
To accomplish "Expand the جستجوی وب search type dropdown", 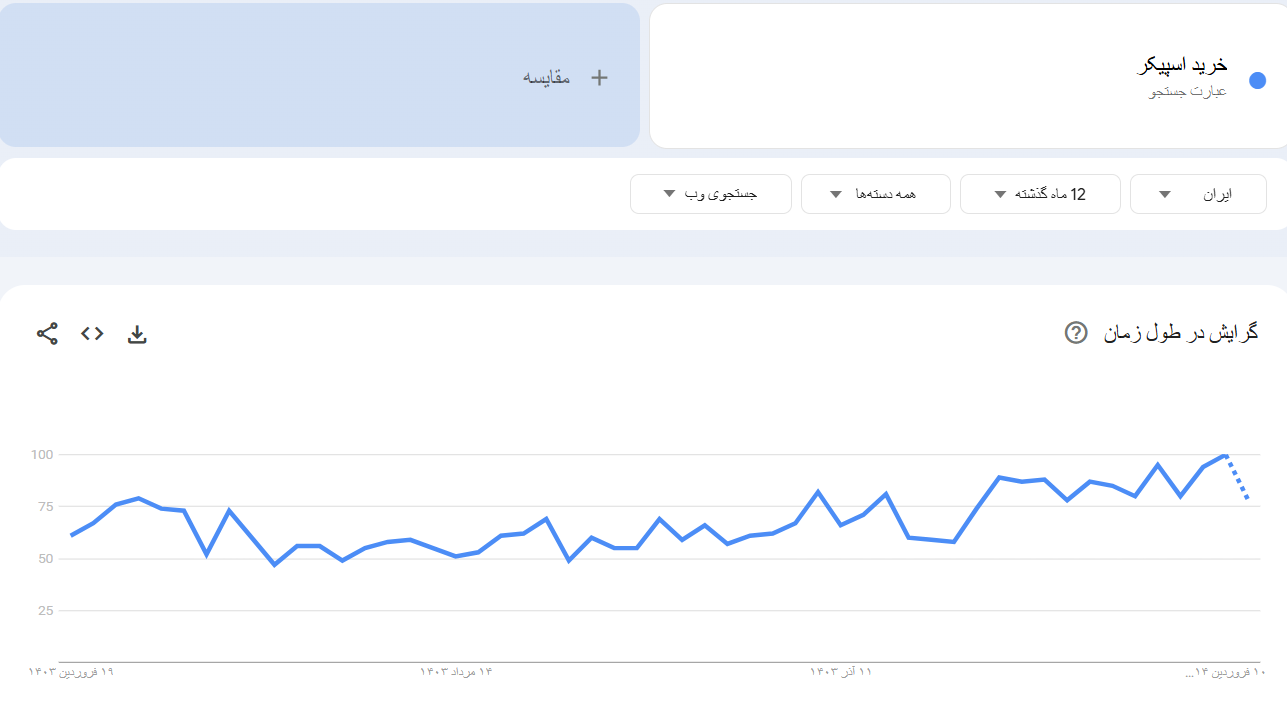I will (x=710, y=194).
